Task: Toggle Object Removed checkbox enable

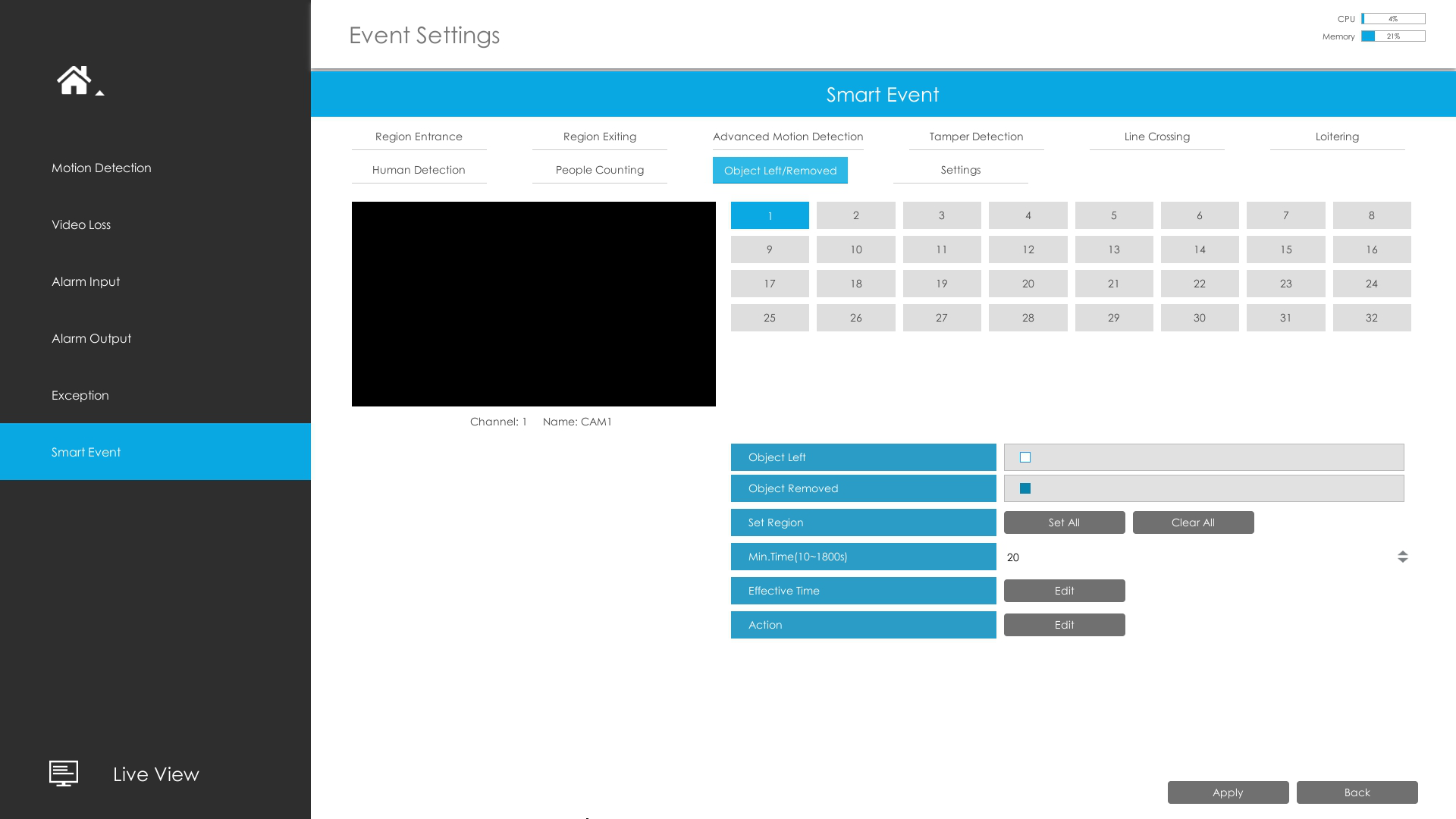Action: (1025, 488)
